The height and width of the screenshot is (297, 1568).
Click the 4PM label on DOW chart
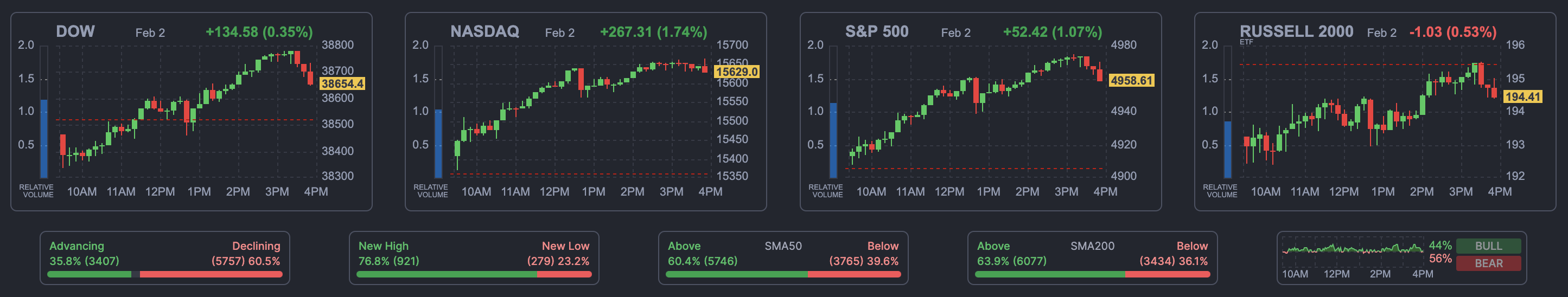[x=315, y=192]
